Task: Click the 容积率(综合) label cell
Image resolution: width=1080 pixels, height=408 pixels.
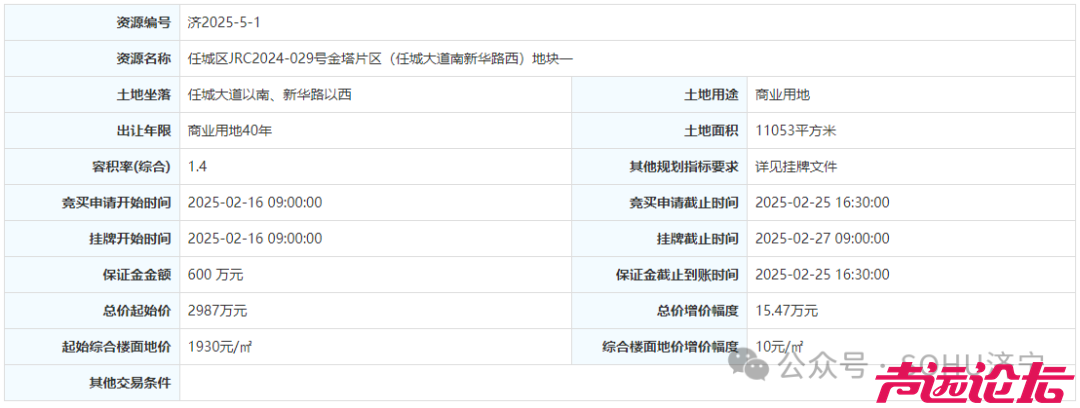Action: tap(93, 167)
